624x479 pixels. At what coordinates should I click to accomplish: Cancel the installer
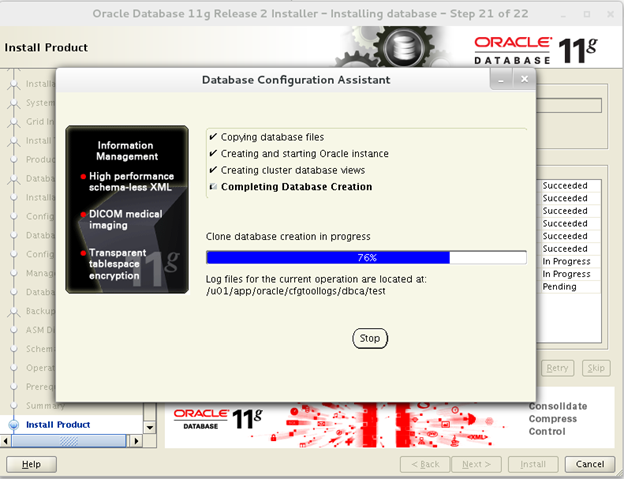(590, 464)
